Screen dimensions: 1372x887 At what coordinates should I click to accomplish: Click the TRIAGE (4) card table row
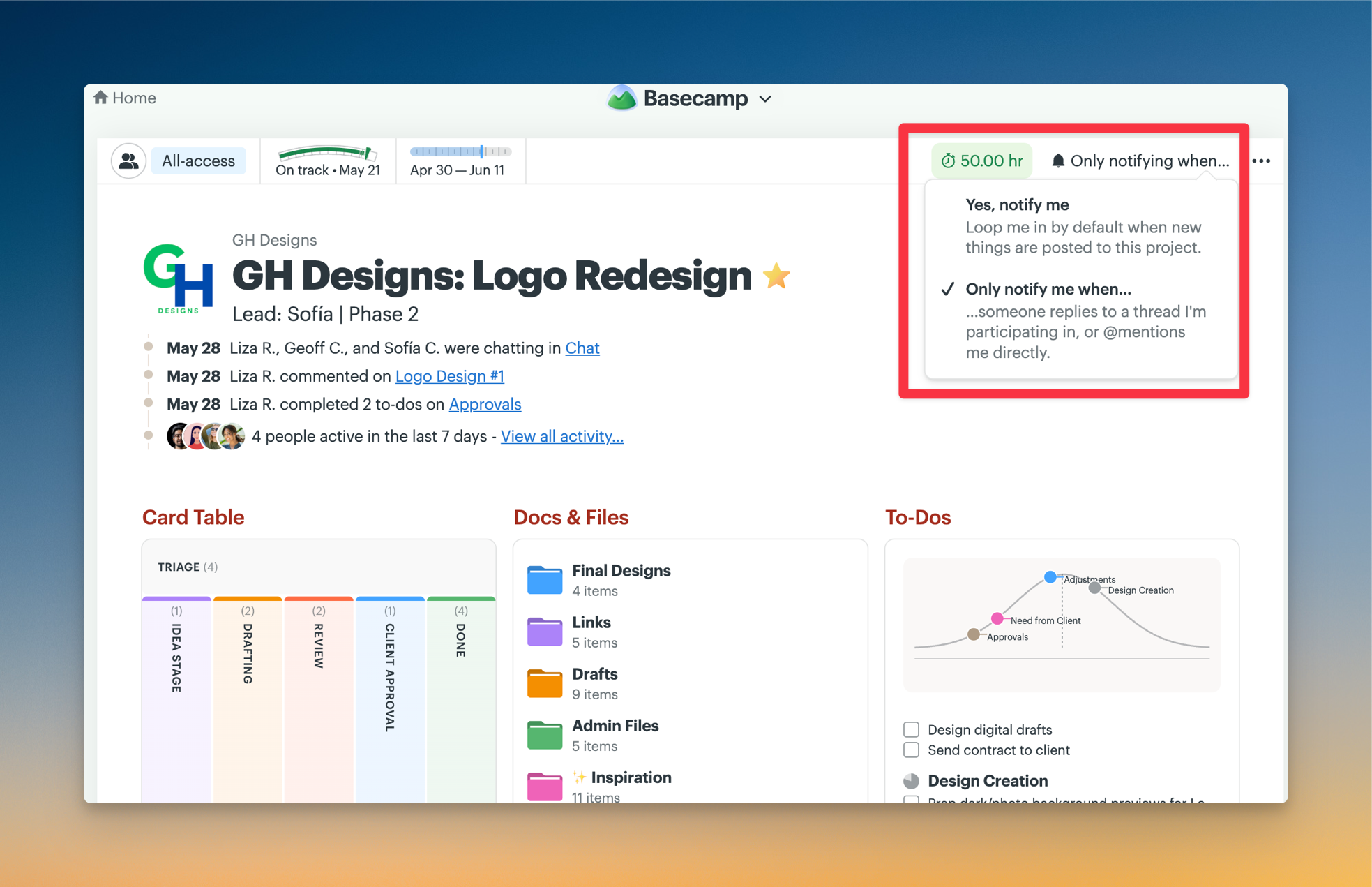[x=319, y=567]
